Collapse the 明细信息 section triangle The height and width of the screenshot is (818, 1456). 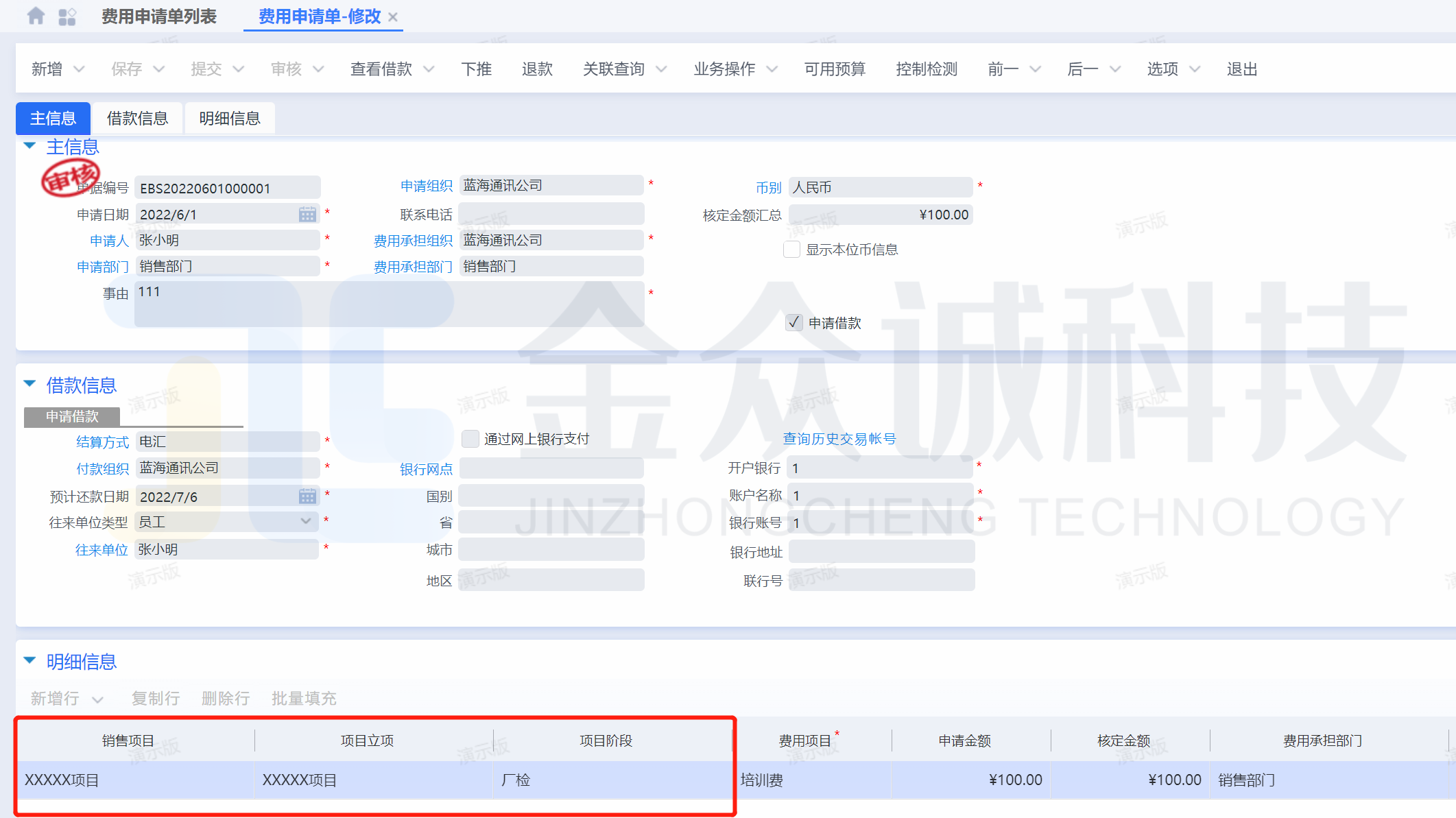[x=29, y=660]
